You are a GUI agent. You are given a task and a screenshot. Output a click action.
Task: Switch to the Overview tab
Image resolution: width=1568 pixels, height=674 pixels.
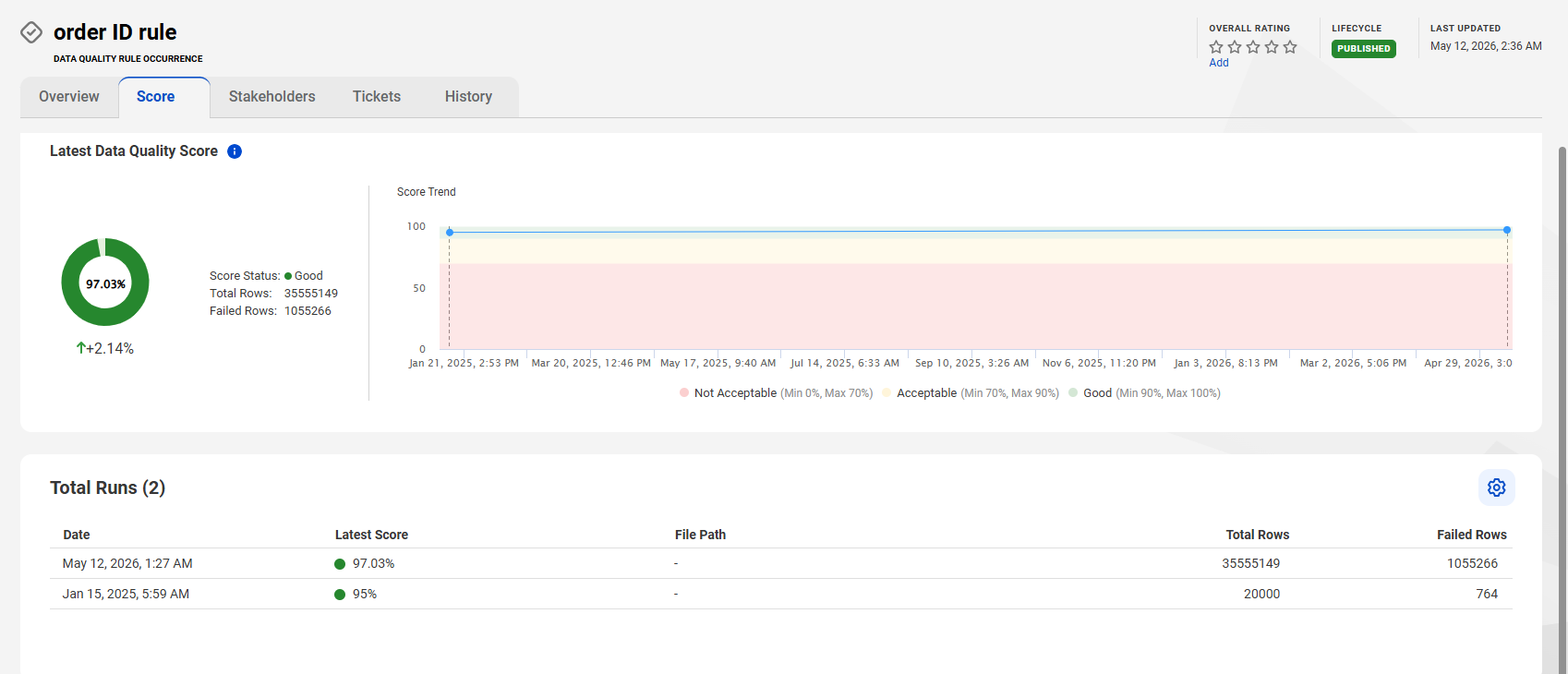point(69,97)
